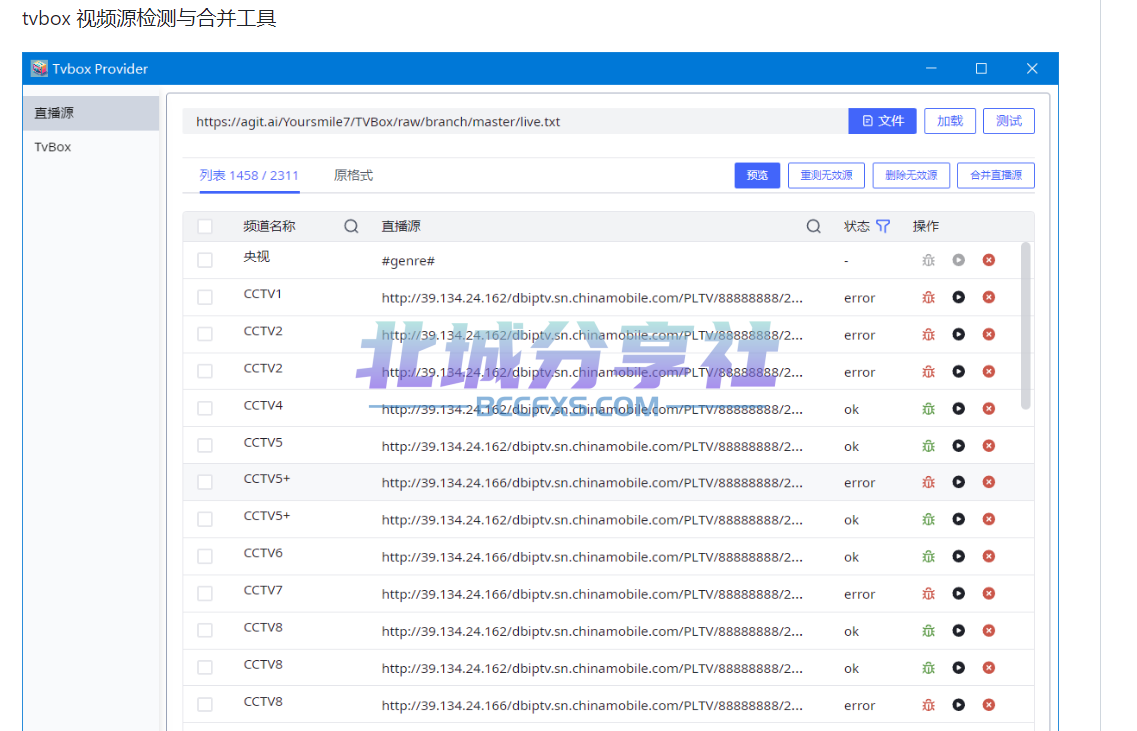Delete the CCTV5 row
Image resolution: width=1137 pixels, height=731 pixels.
click(988, 446)
